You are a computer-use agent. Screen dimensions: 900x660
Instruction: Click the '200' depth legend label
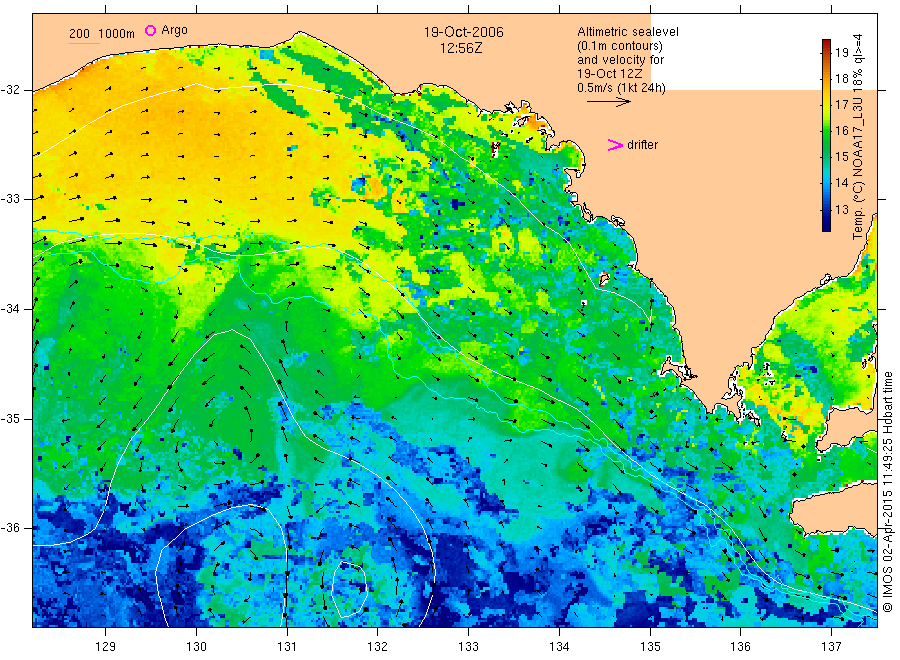(79, 34)
